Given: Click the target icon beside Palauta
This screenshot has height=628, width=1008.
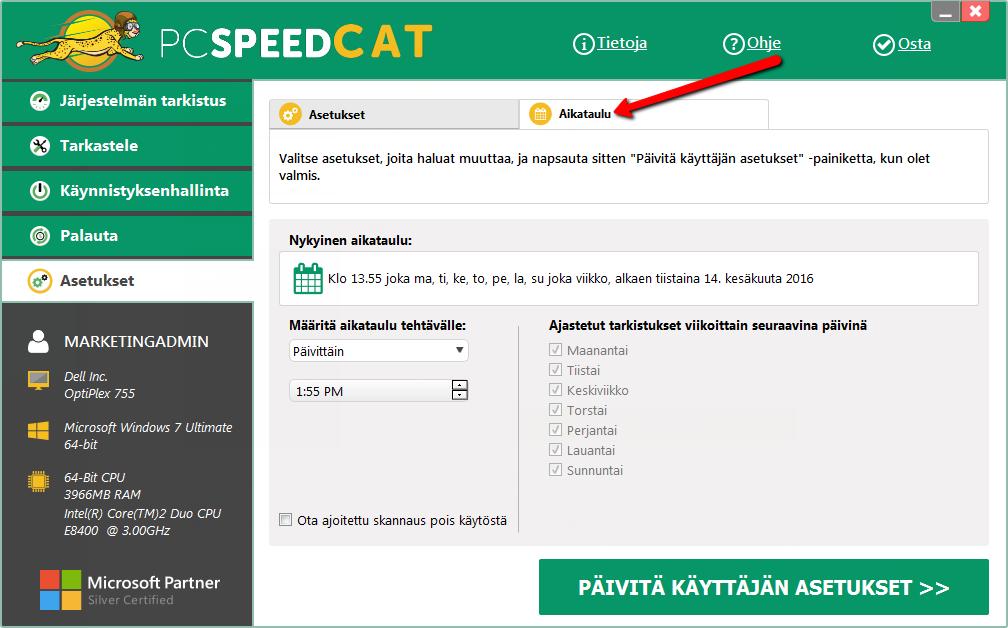Looking at the screenshot, I should tap(40, 236).
